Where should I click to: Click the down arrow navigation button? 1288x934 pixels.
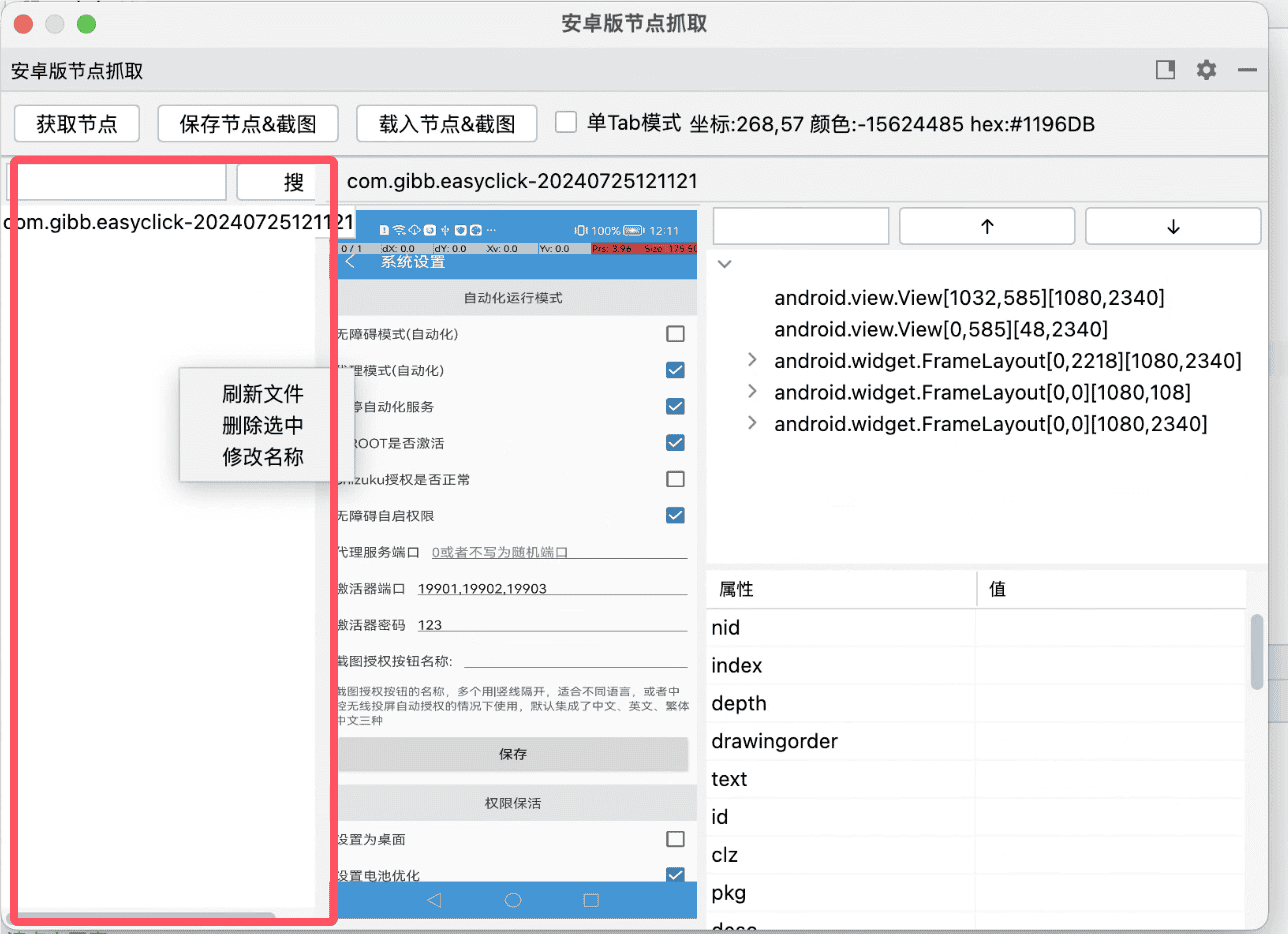click(x=1173, y=226)
